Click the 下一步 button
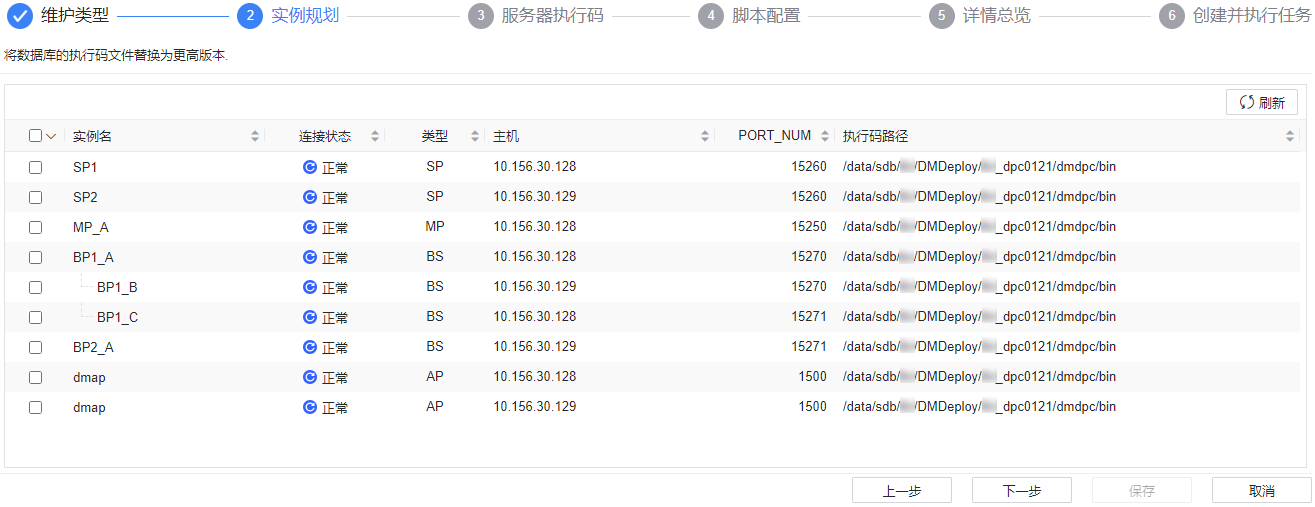This screenshot has height=507, width=1315. click(x=1022, y=490)
